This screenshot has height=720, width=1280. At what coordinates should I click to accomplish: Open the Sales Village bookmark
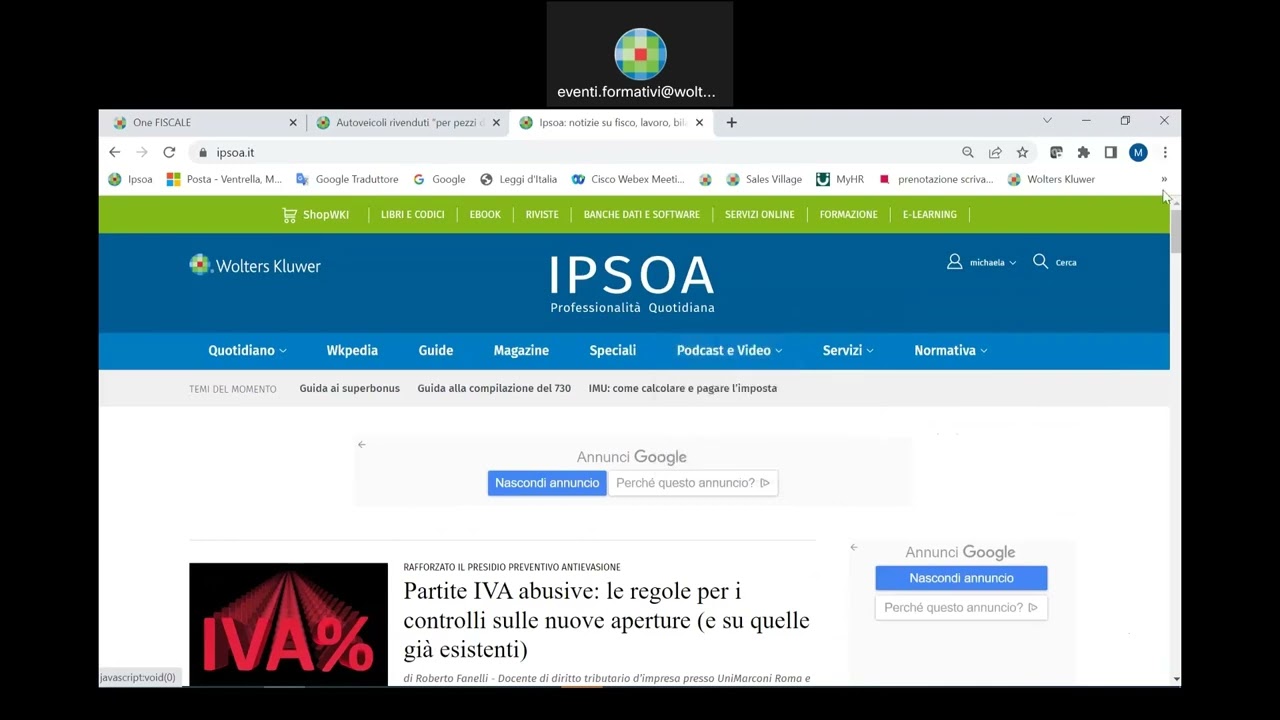[x=764, y=179]
